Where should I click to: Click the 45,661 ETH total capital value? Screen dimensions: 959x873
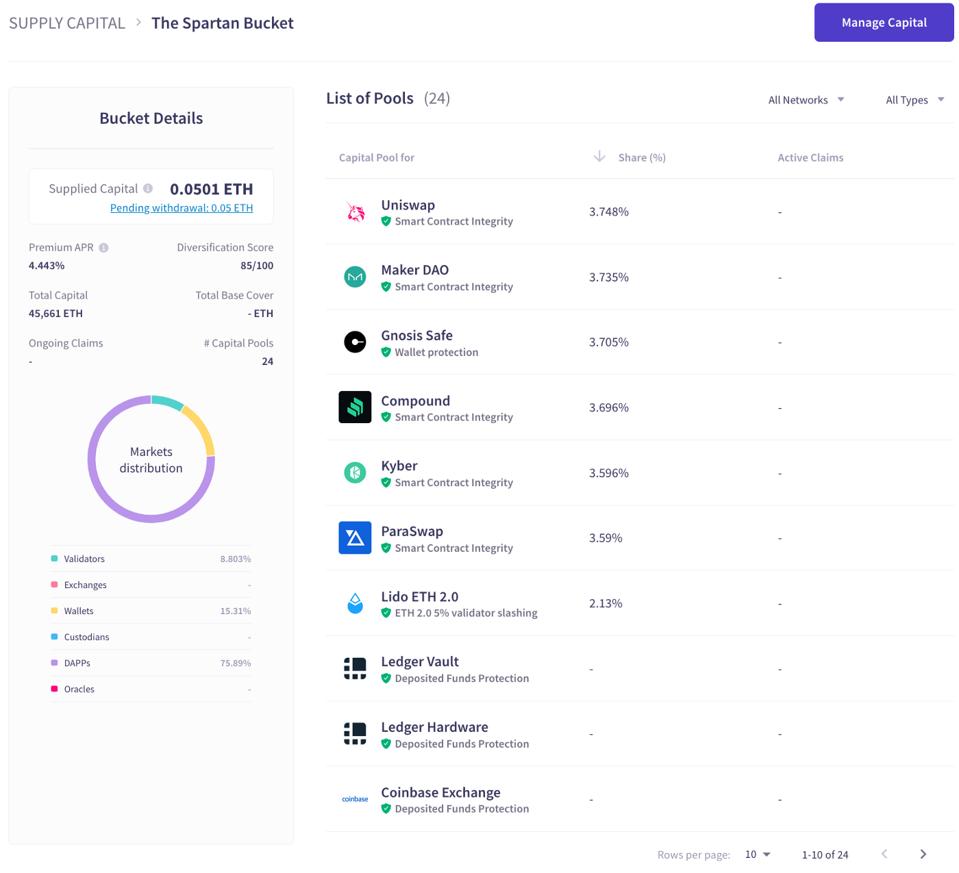pyautogui.click(x=56, y=313)
